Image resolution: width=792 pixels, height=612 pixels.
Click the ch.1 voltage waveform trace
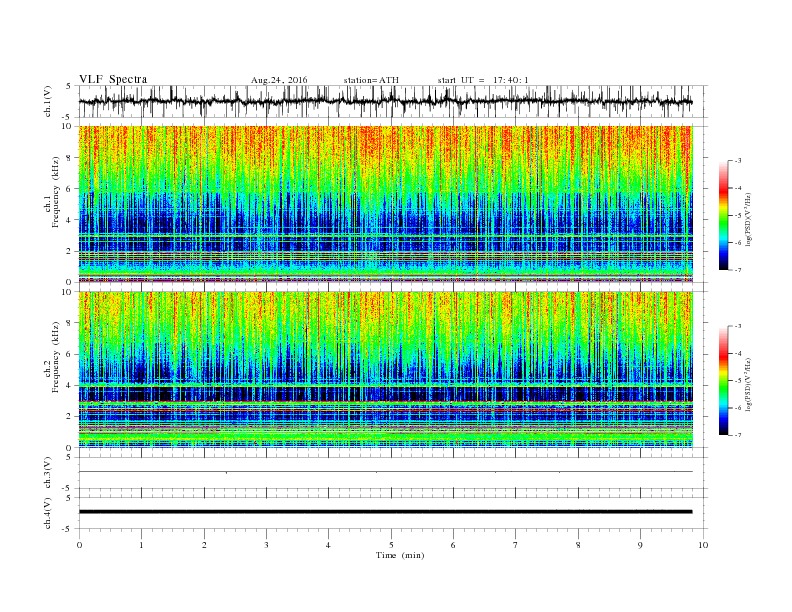385,101
